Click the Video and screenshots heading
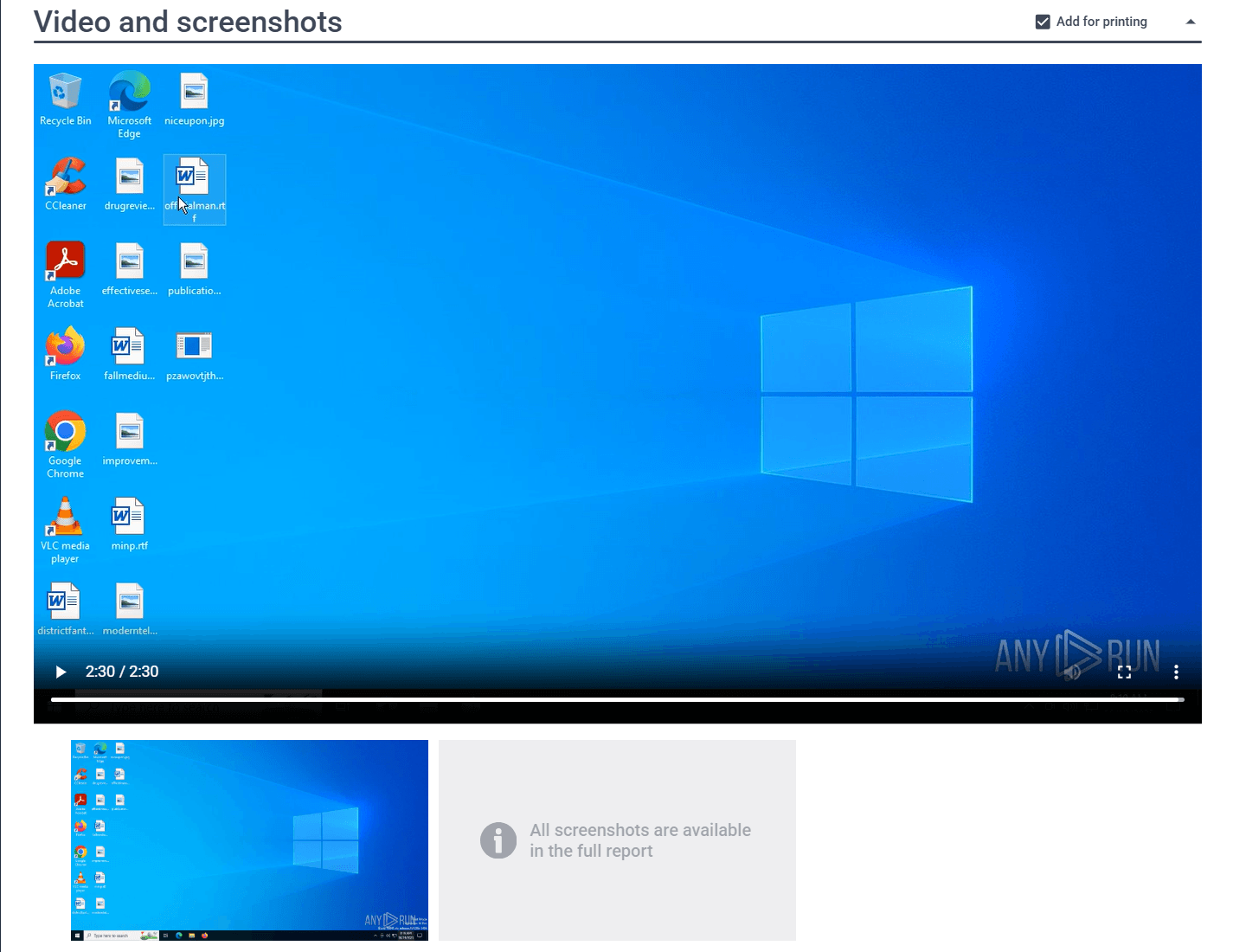The image size is (1233, 952). [x=188, y=22]
